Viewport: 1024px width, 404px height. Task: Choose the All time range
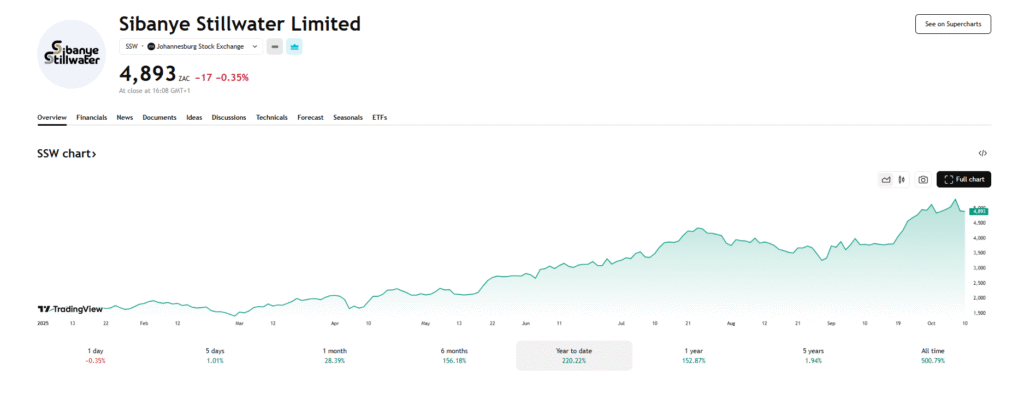click(x=931, y=355)
